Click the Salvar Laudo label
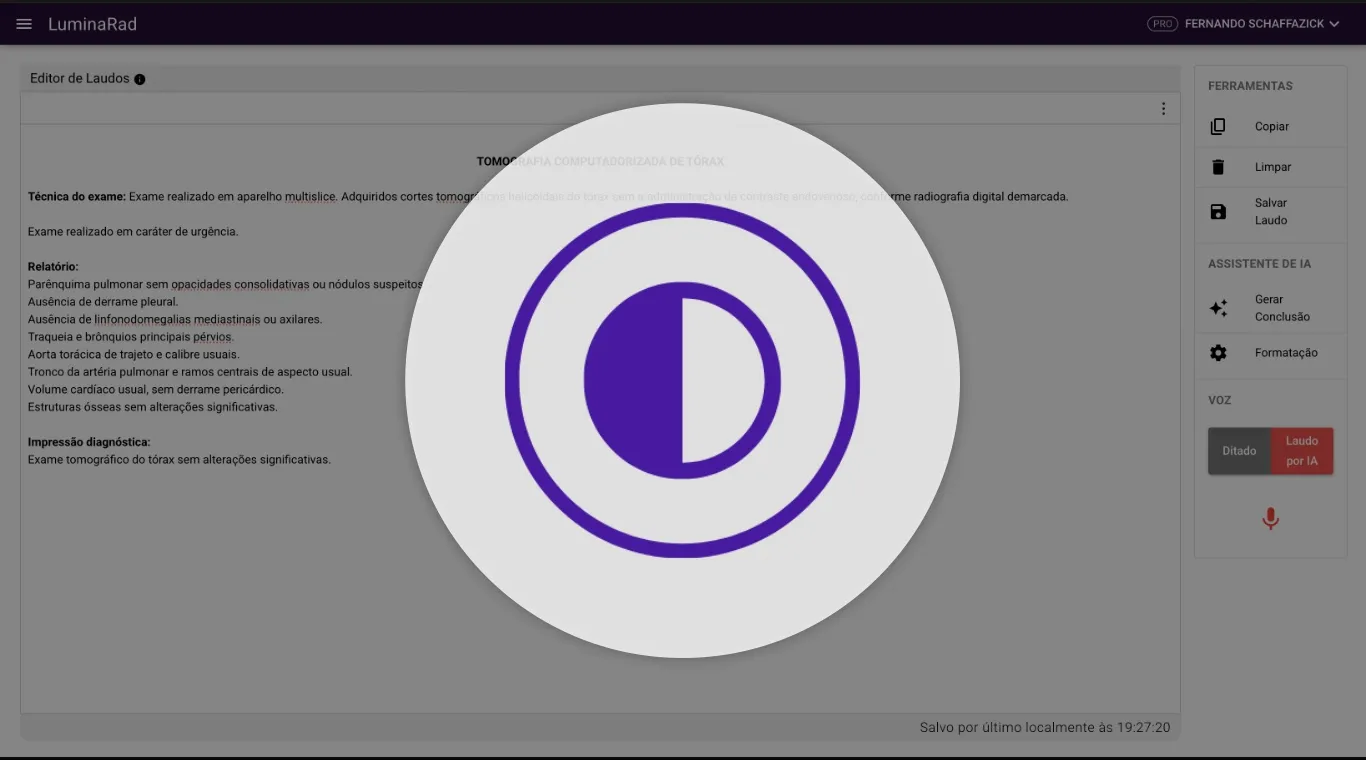The image size is (1366, 760). 1271,212
